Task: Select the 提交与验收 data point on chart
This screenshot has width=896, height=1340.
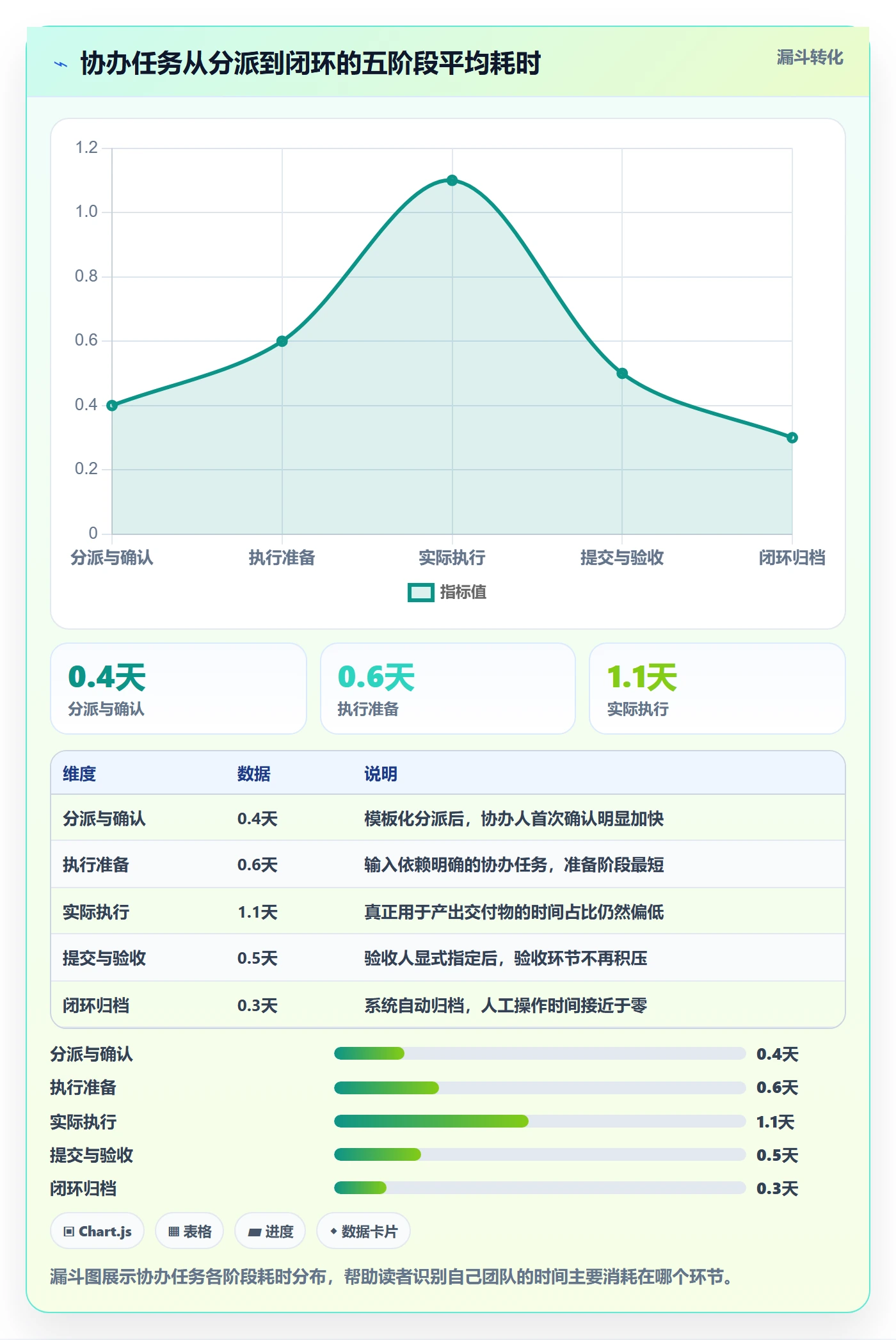Action: pyautogui.click(x=622, y=373)
